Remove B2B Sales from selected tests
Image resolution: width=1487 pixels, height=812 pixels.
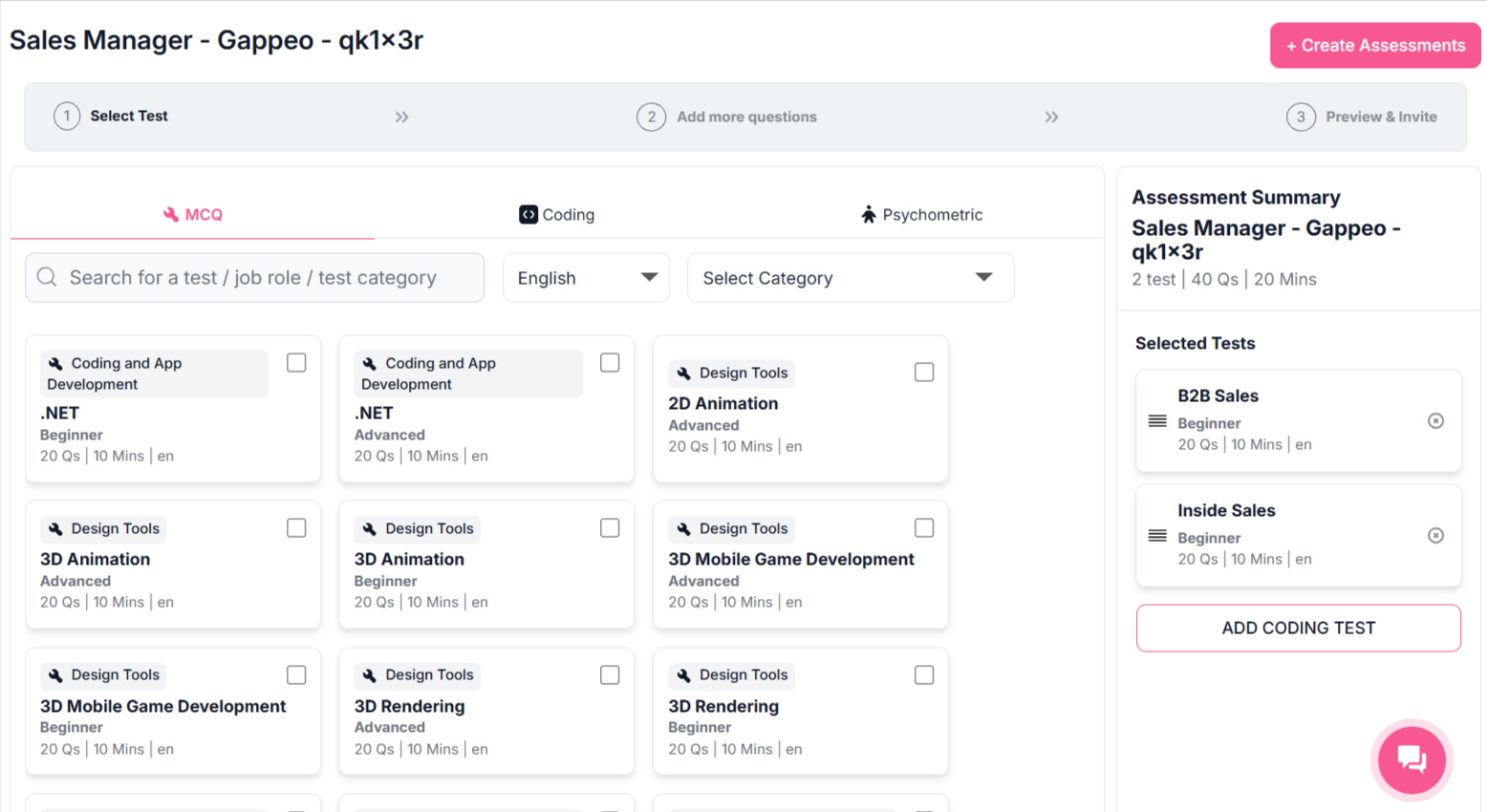(1435, 421)
